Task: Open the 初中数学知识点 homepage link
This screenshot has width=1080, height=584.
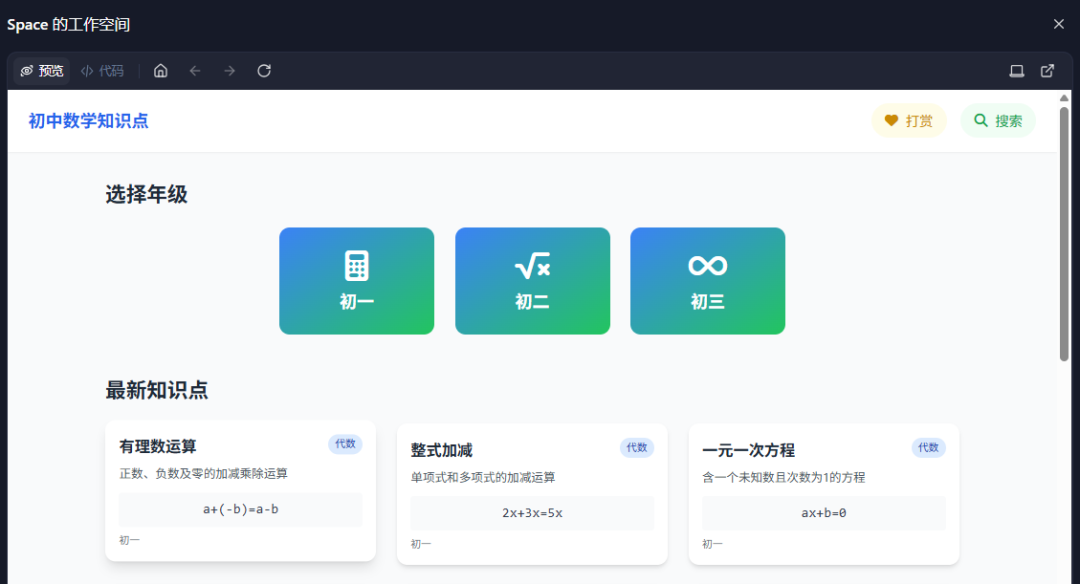Action: click(88, 120)
